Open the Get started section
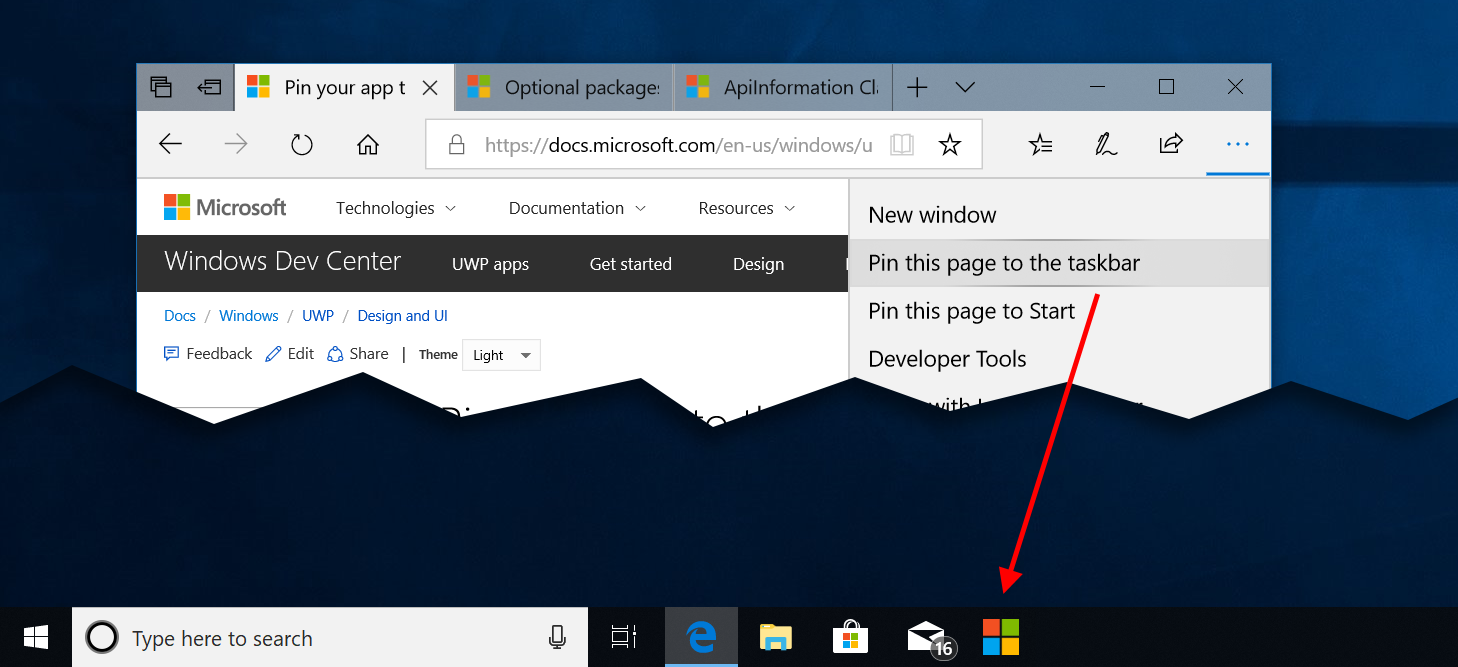 tap(630, 264)
